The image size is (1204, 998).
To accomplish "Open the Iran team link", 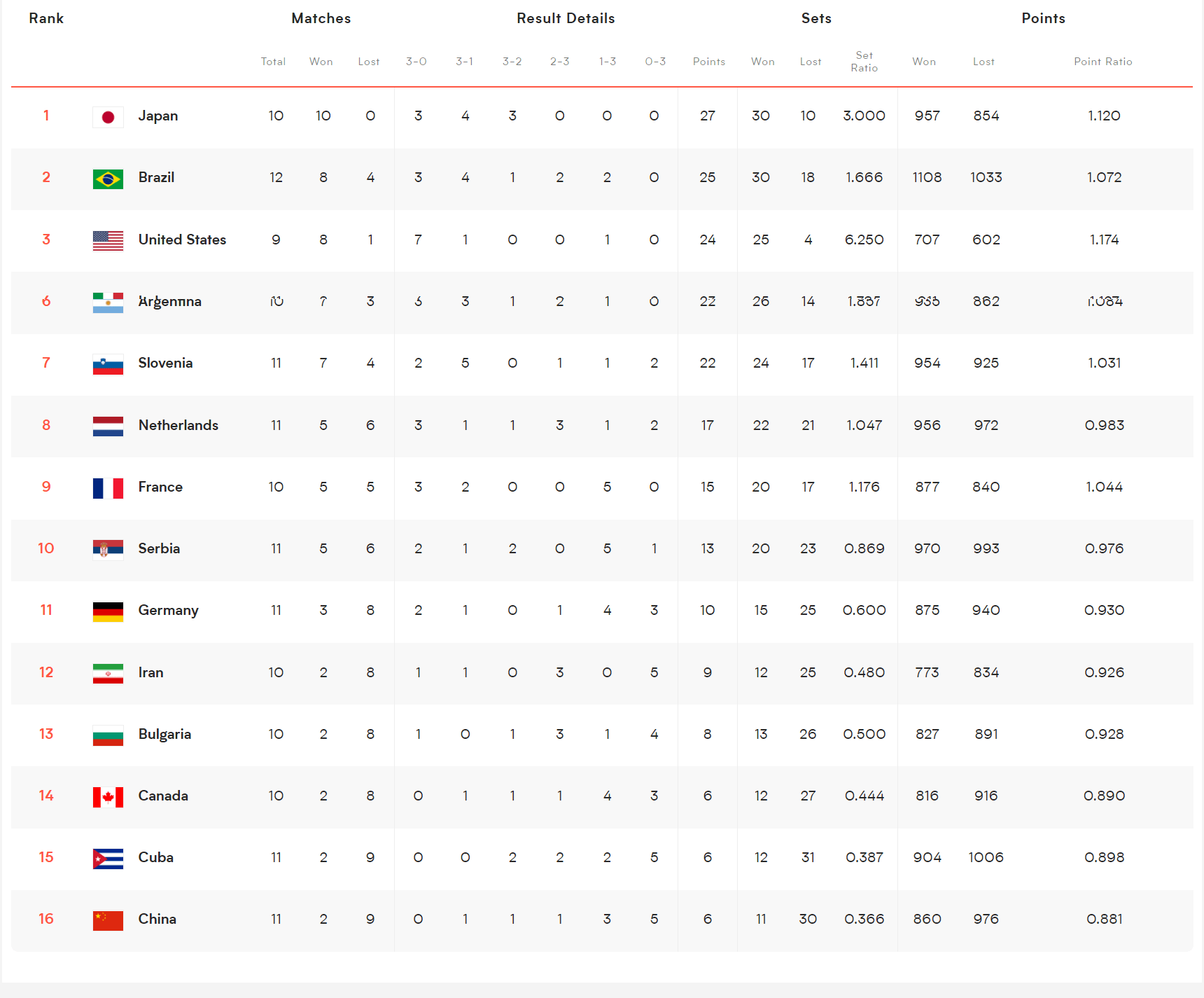I will tap(150, 672).
